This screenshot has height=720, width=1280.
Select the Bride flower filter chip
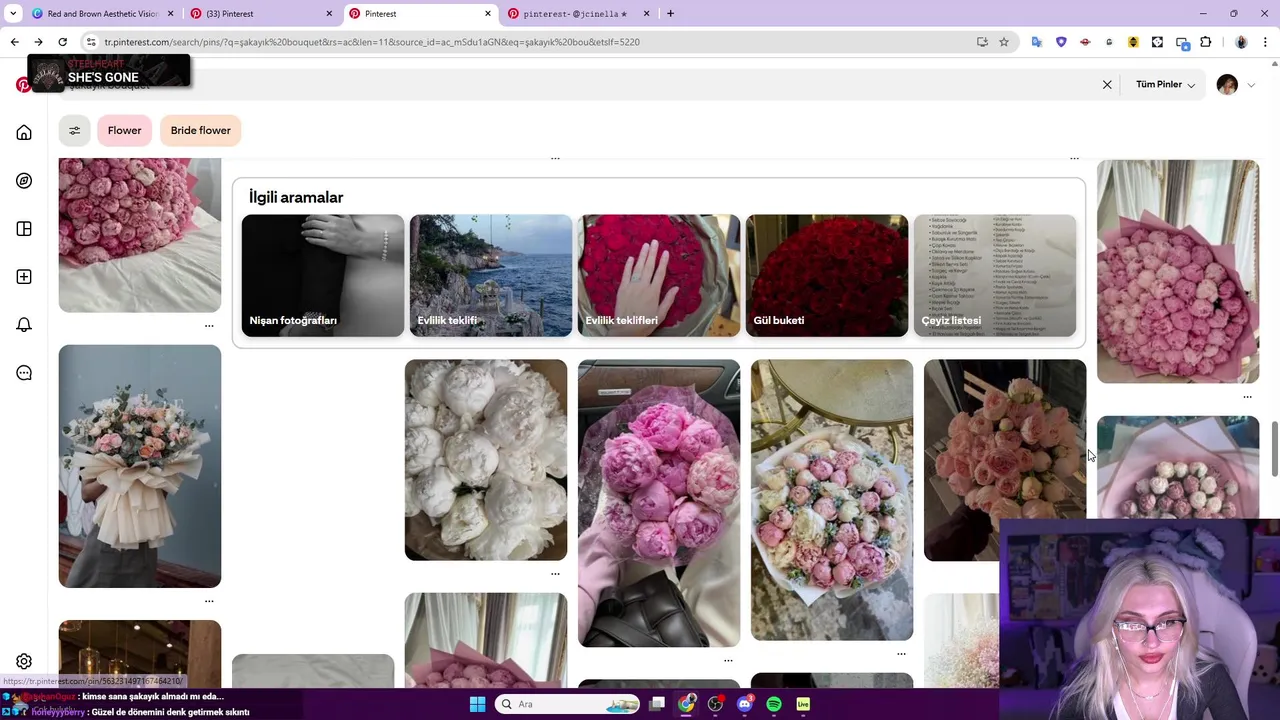[x=201, y=130]
